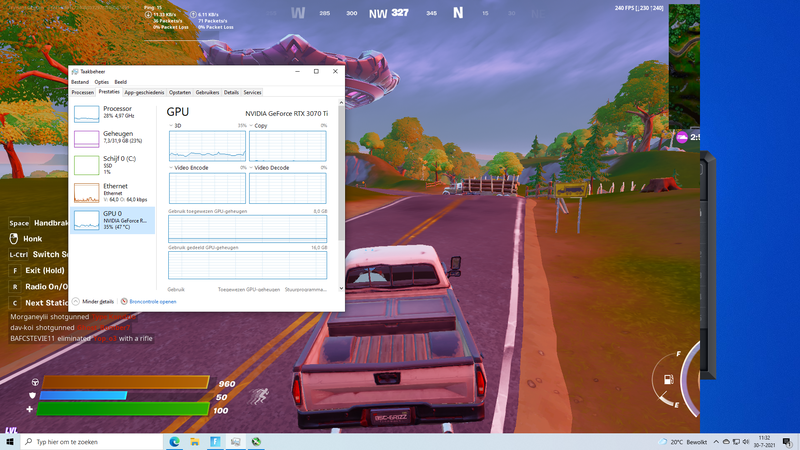This screenshot has width=800, height=450.
Task: Click the shield icon beside the shield bar
Action: click(x=33, y=395)
